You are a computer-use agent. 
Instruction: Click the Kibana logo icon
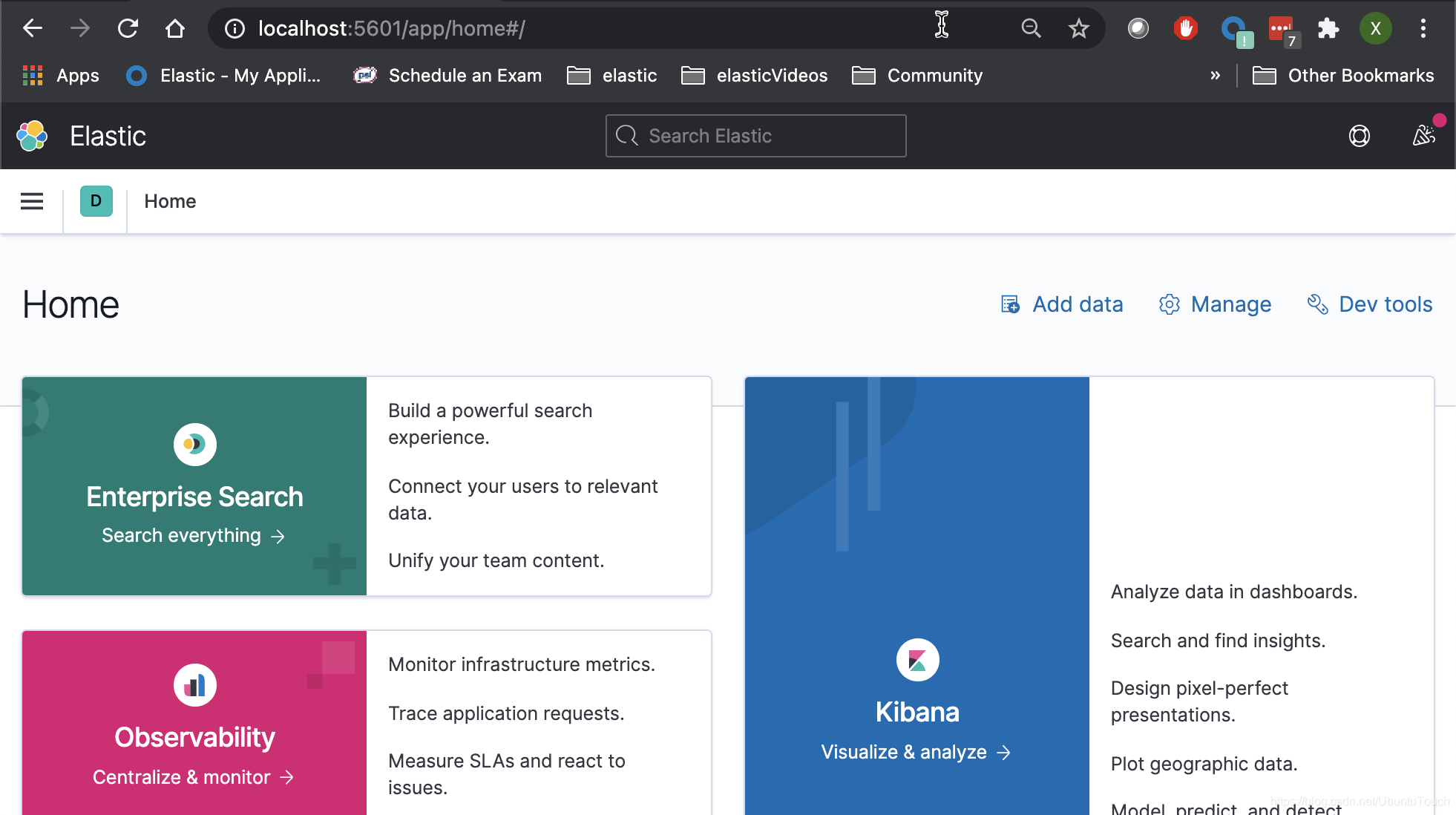tap(917, 660)
